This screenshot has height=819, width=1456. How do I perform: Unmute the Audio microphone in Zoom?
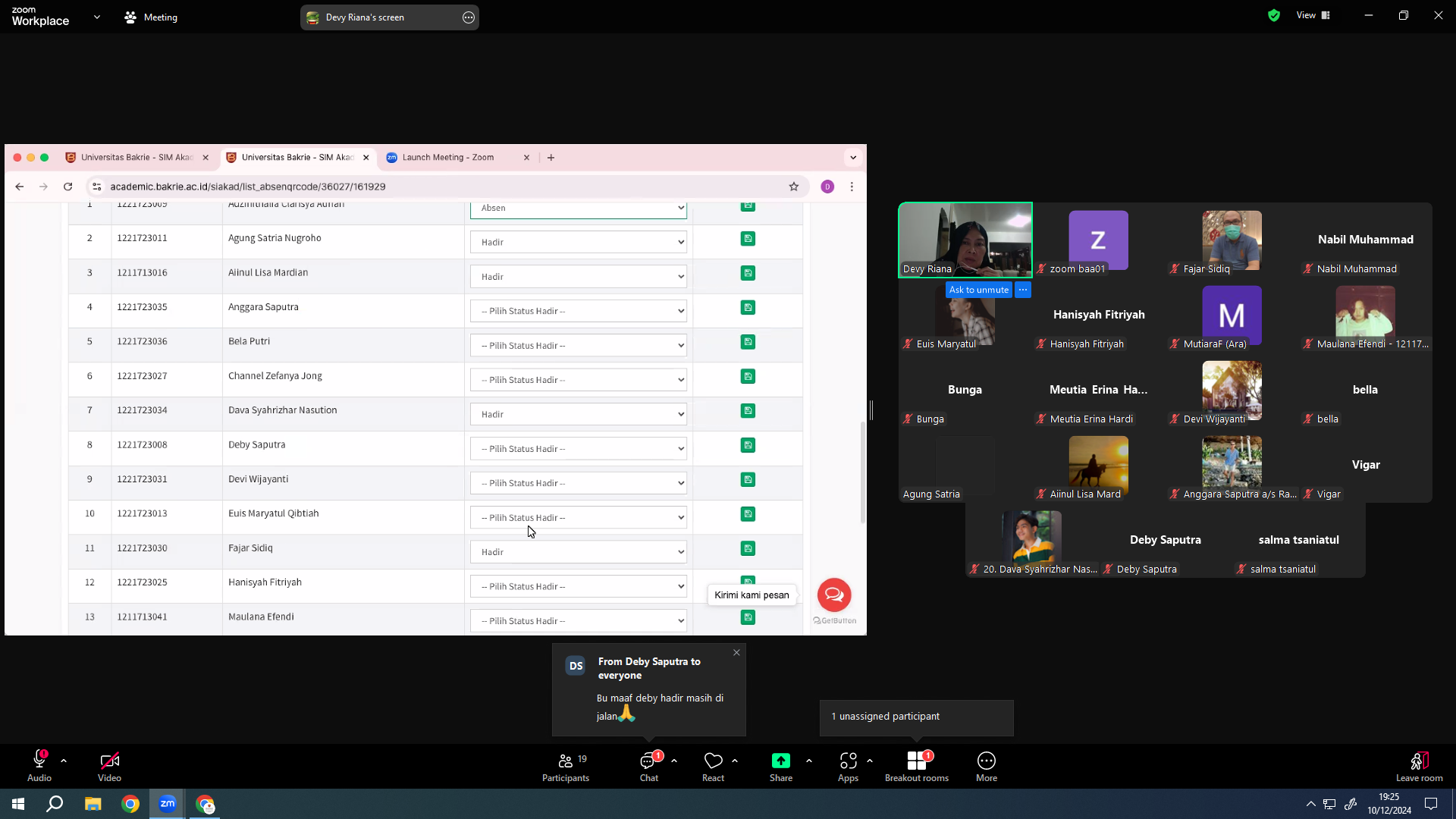(39, 766)
